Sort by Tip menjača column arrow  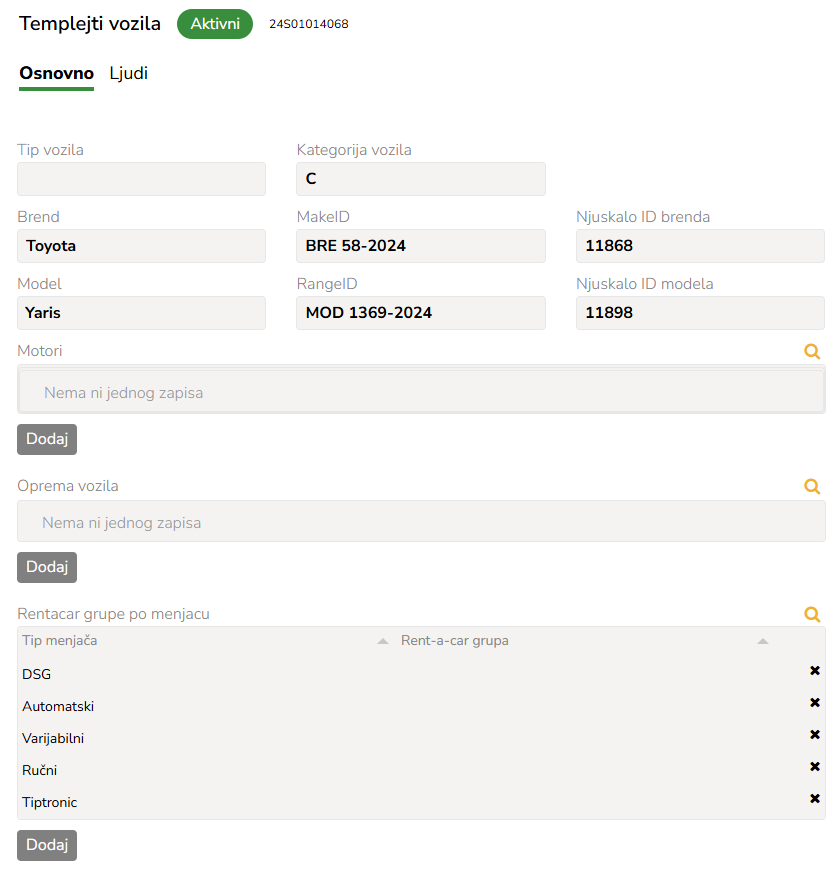pos(383,641)
